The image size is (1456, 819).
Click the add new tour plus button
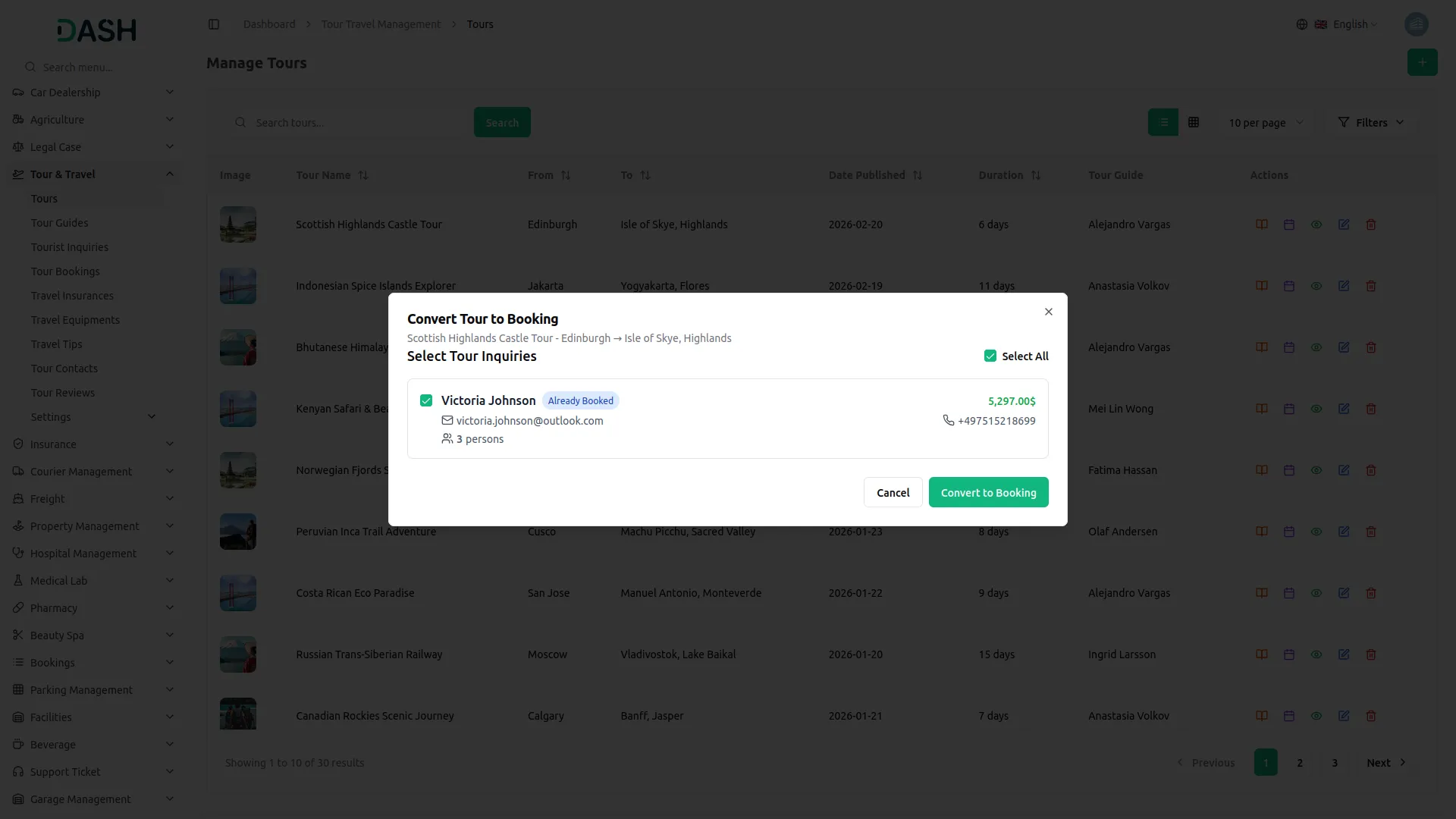coord(1422,62)
